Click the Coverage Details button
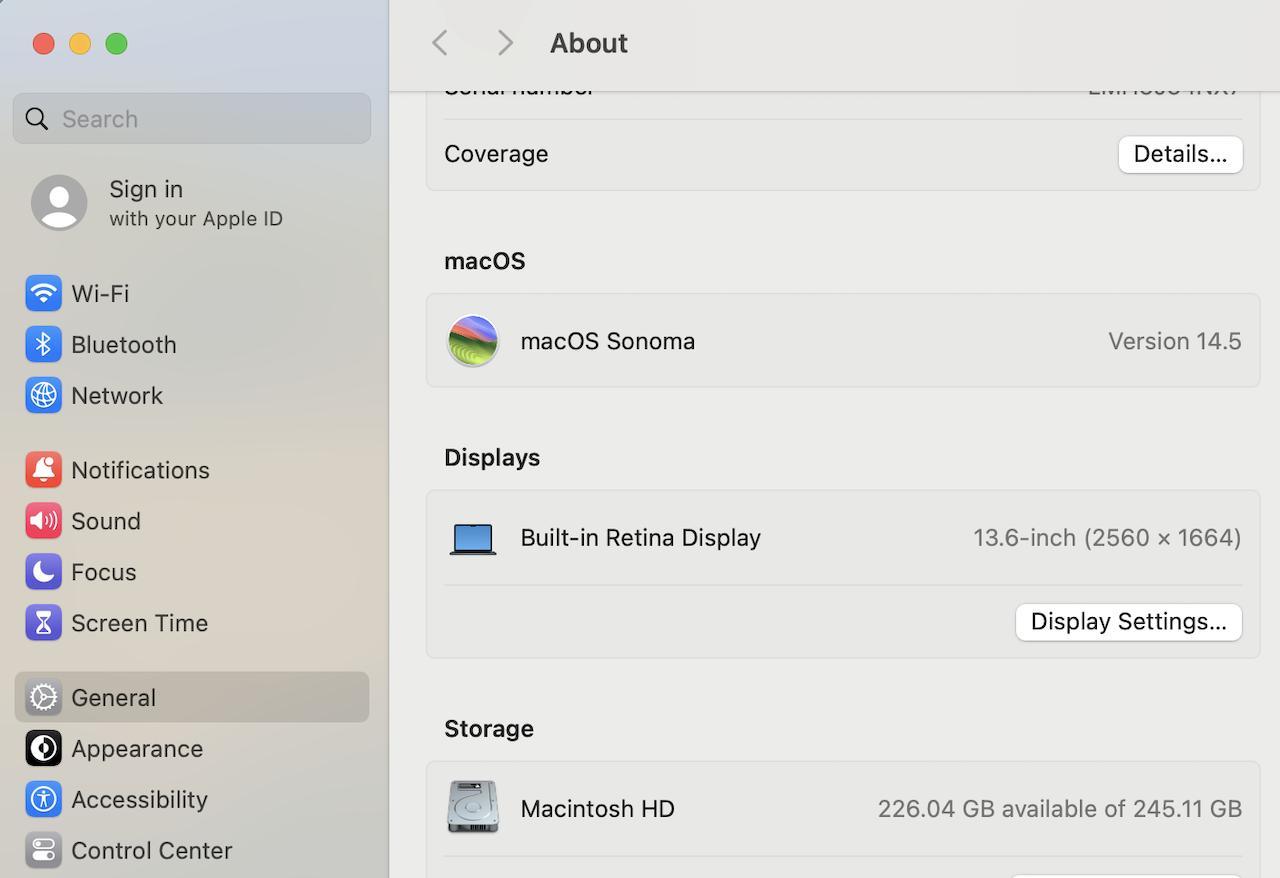 click(1180, 154)
